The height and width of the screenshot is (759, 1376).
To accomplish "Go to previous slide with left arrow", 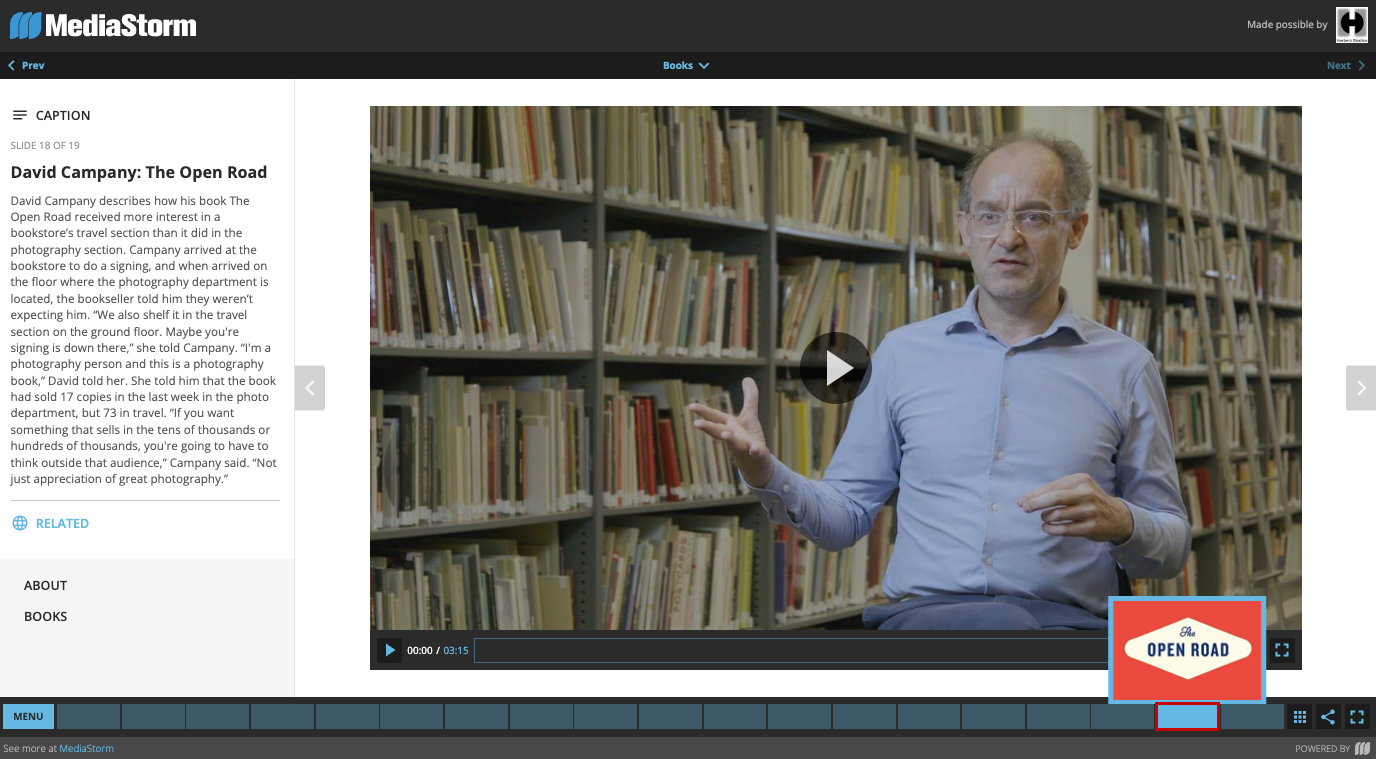I will pyautogui.click(x=310, y=388).
